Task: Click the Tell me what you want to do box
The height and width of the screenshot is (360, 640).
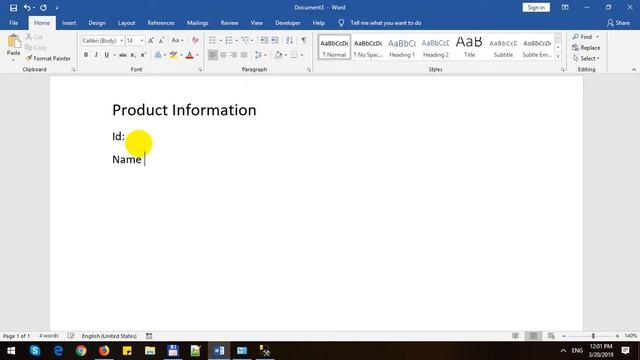Action: coord(385,23)
